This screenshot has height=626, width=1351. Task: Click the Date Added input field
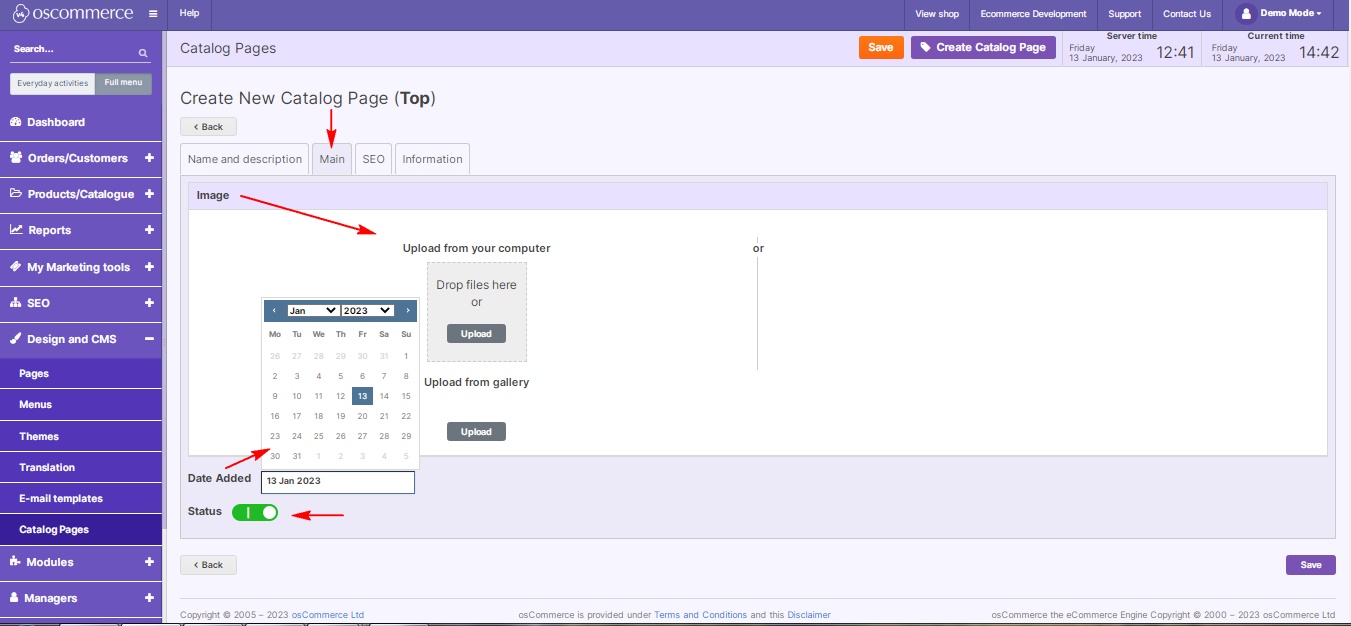click(x=338, y=481)
